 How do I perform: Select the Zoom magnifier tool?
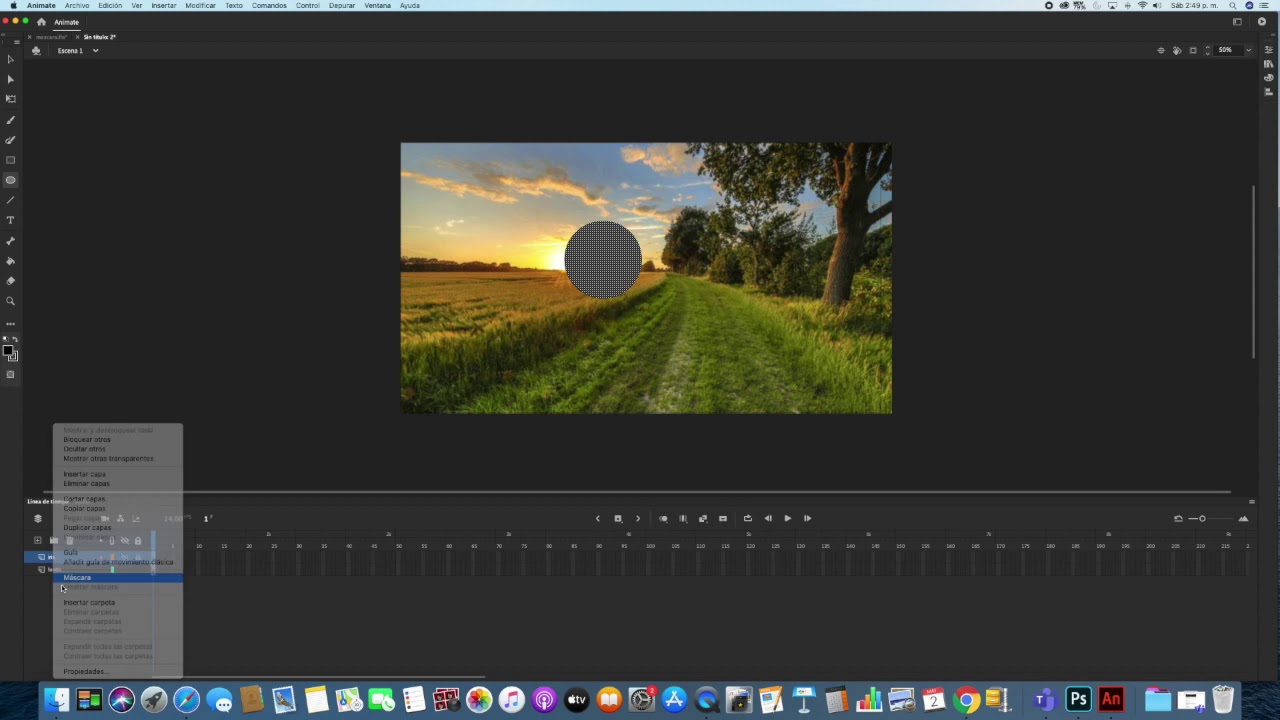[11, 301]
